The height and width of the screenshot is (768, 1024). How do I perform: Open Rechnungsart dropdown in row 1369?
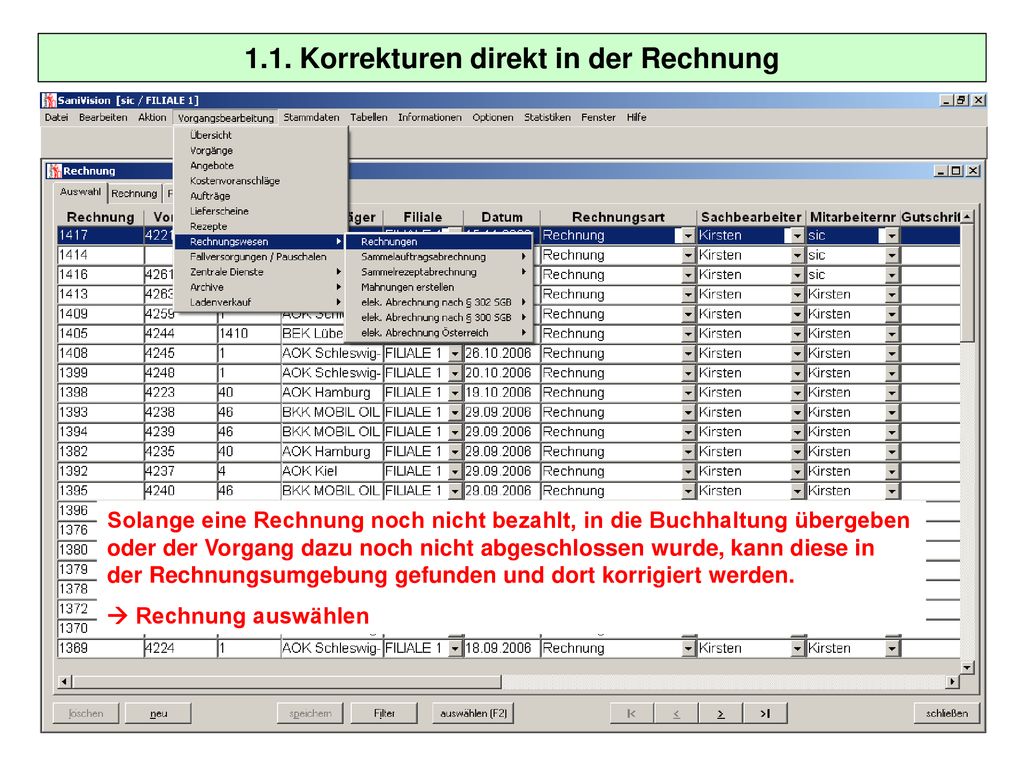(688, 648)
